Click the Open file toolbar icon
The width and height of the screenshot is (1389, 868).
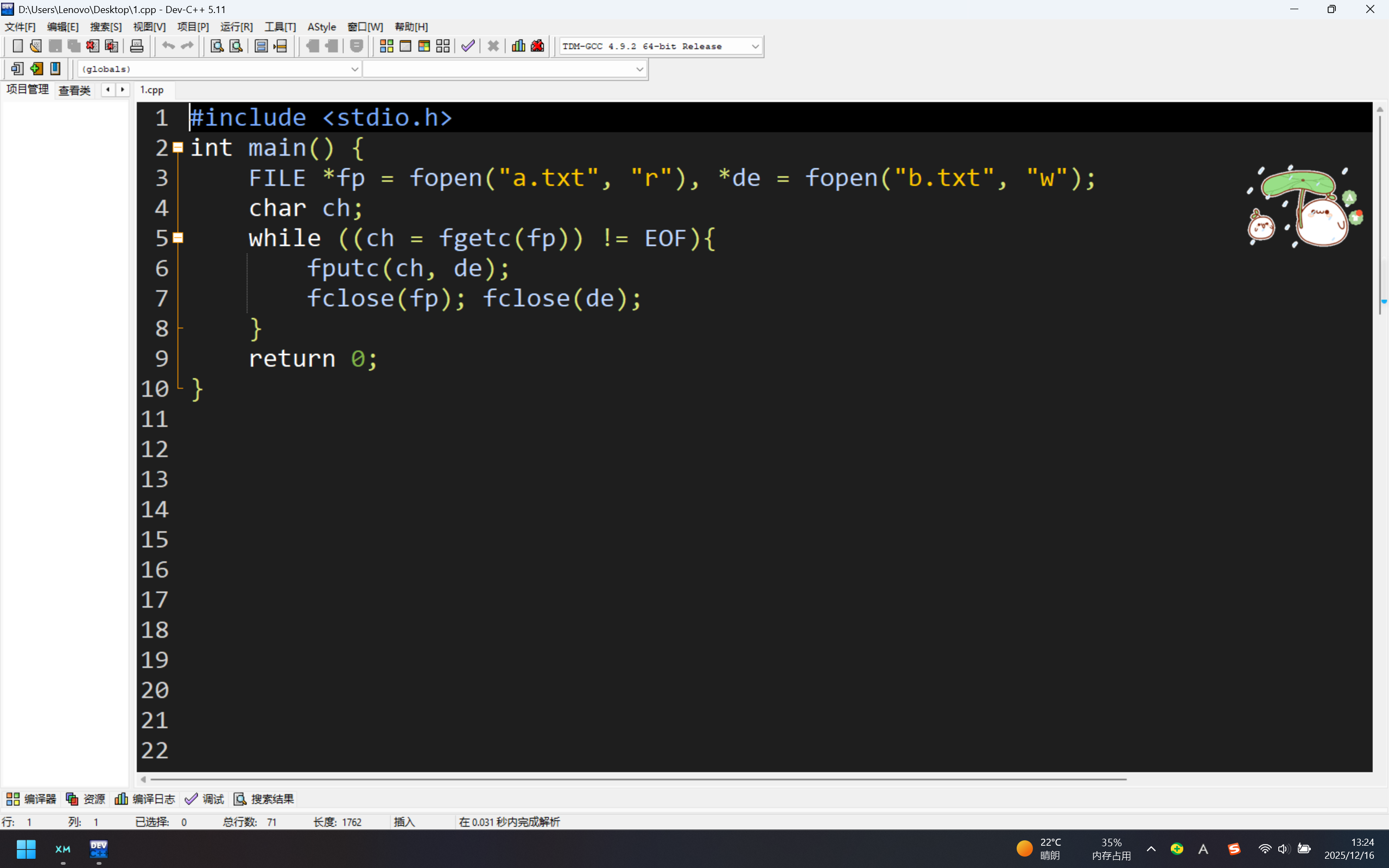(36, 46)
